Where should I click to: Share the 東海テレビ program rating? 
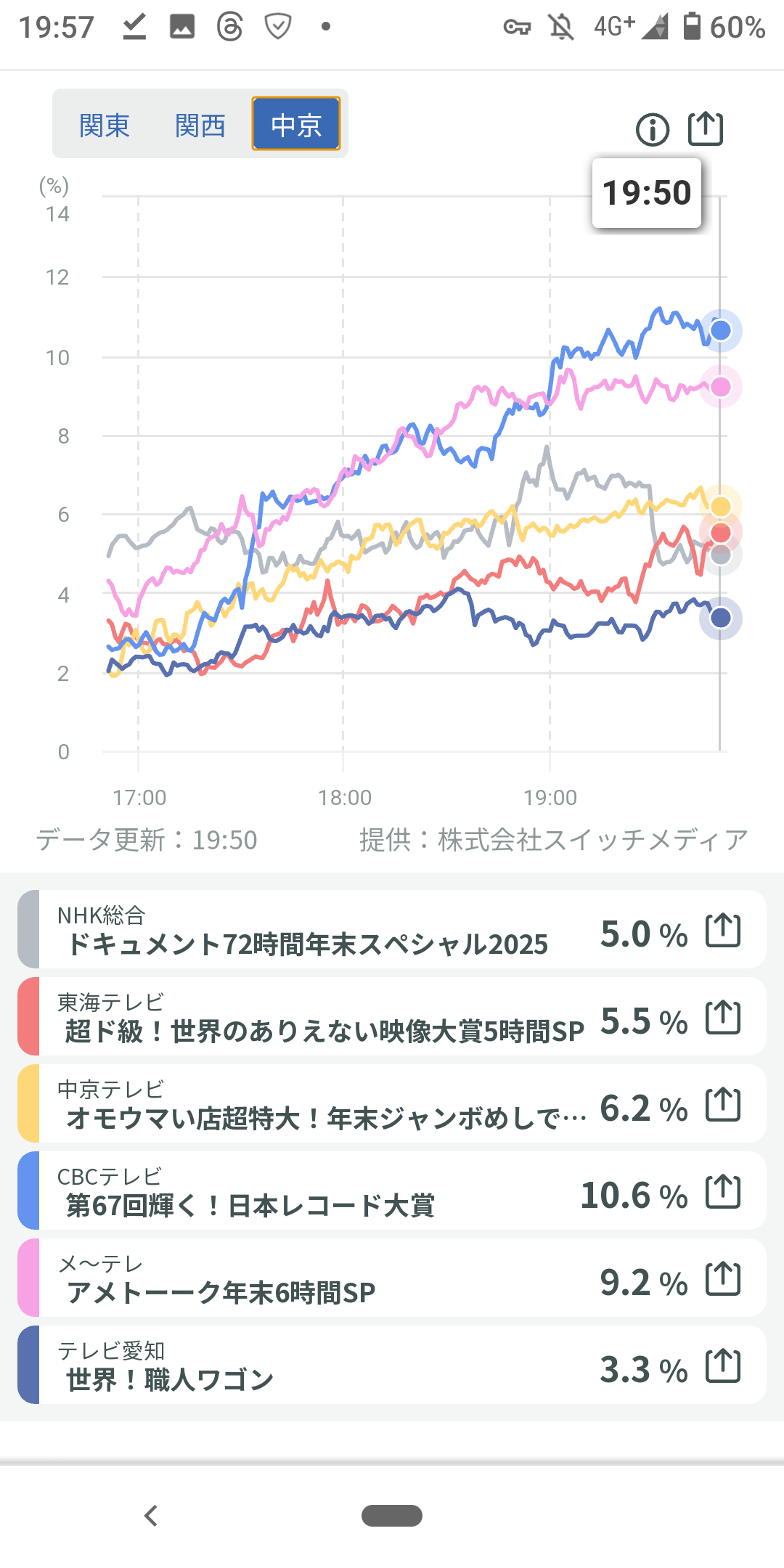tap(723, 1018)
